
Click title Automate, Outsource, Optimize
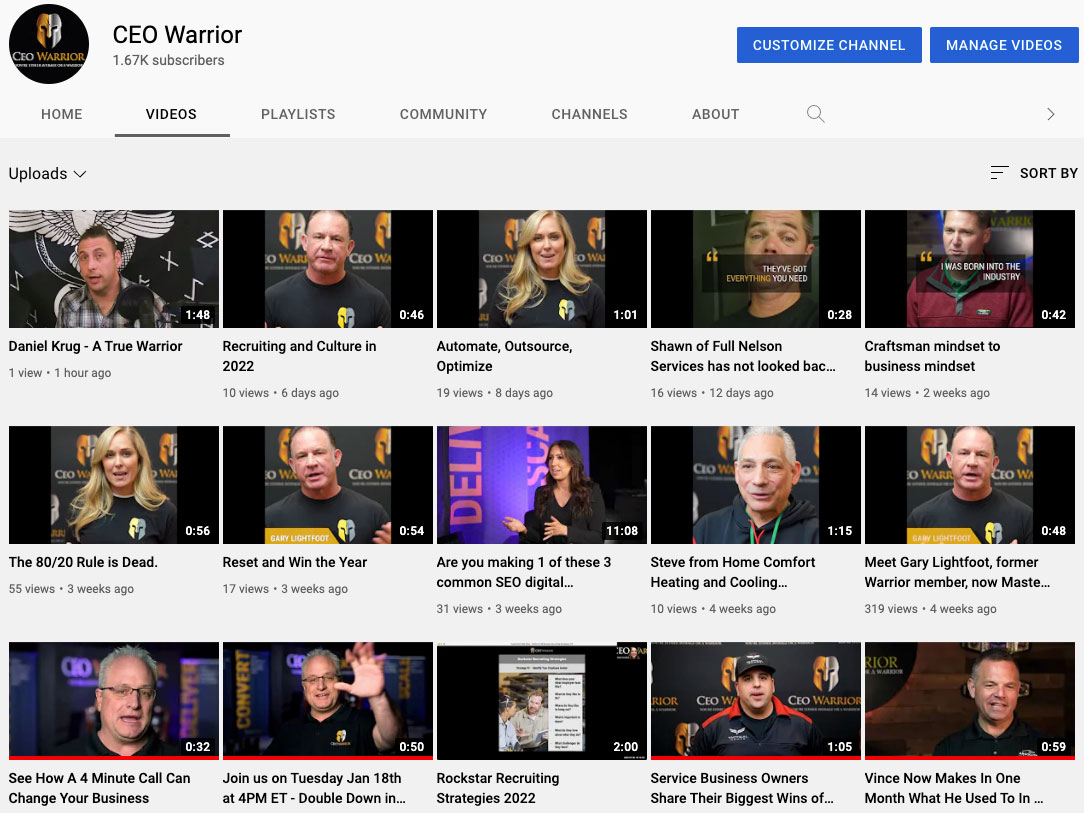pyautogui.click(x=504, y=356)
